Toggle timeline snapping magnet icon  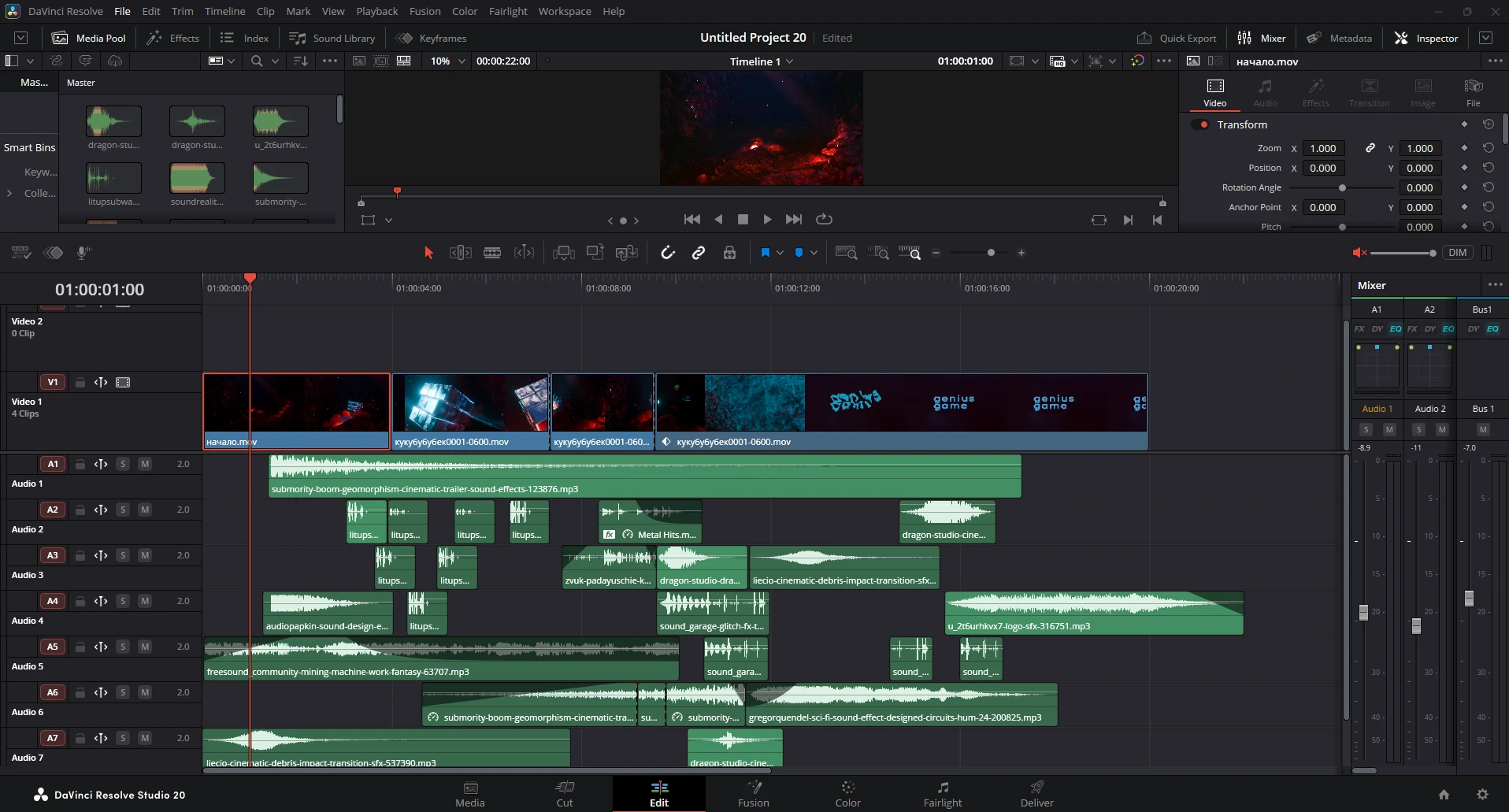coord(668,253)
